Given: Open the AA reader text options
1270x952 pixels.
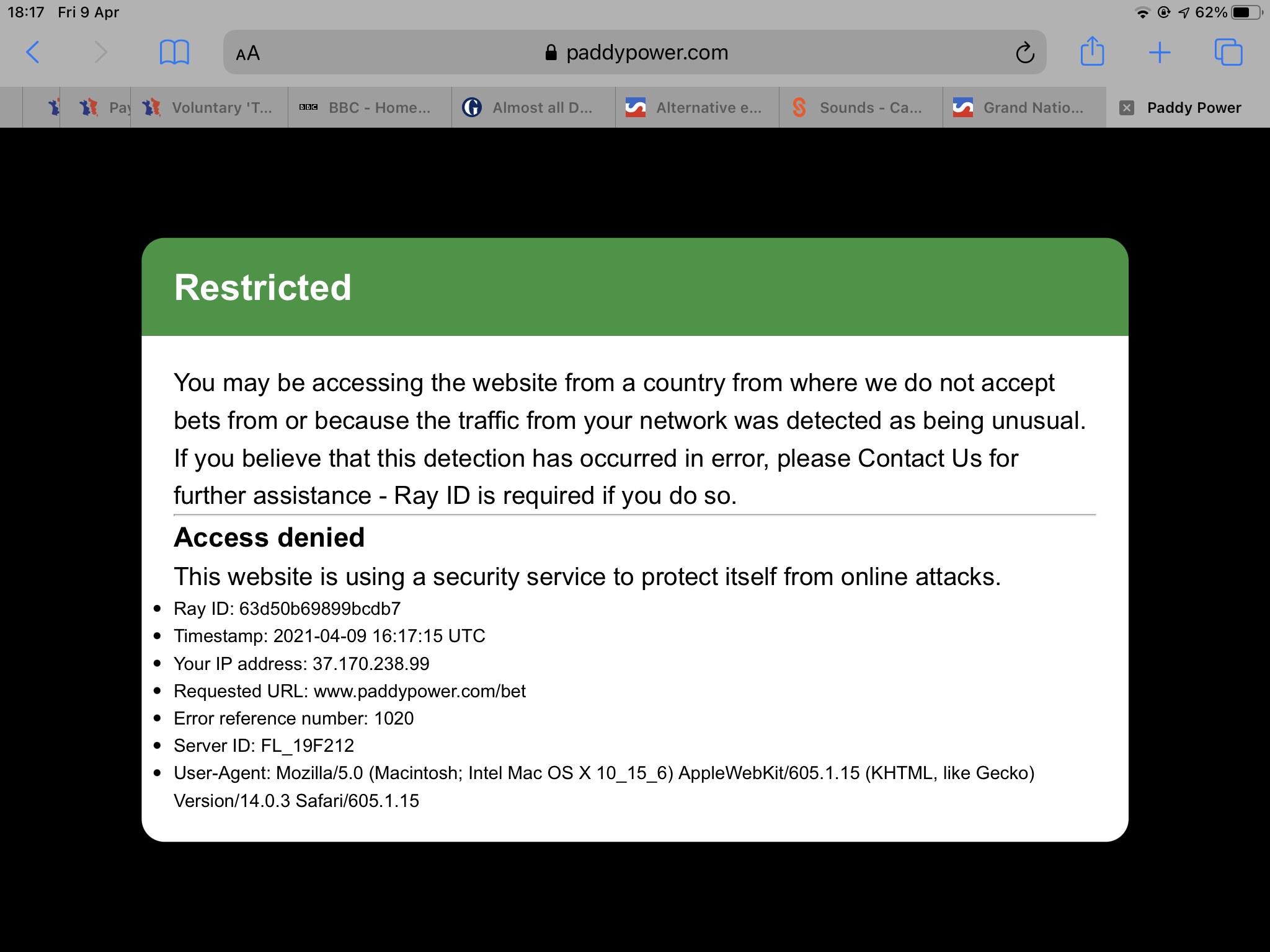Looking at the screenshot, I should point(247,53).
